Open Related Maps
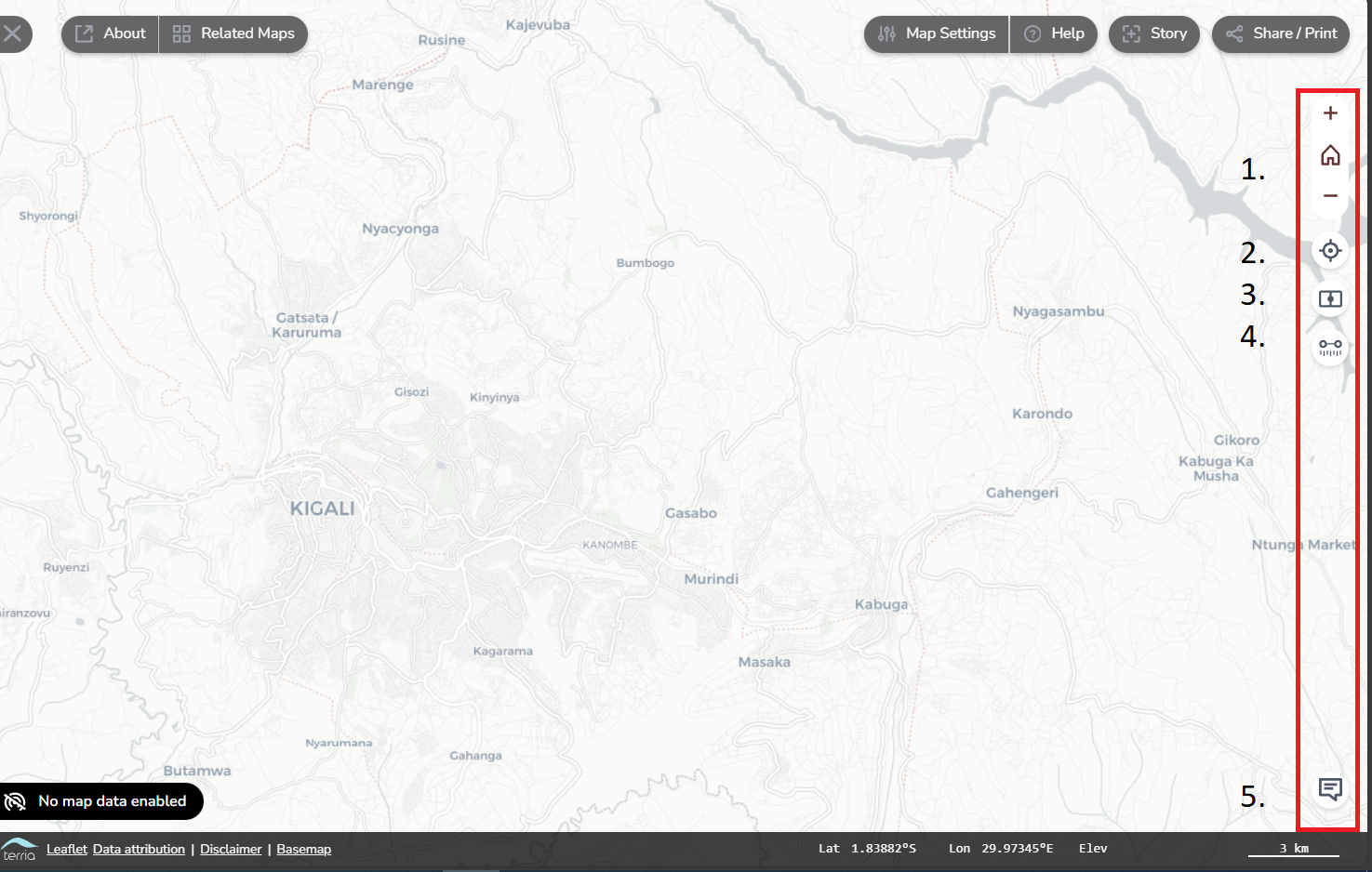1372x872 pixels. (233, 34)
